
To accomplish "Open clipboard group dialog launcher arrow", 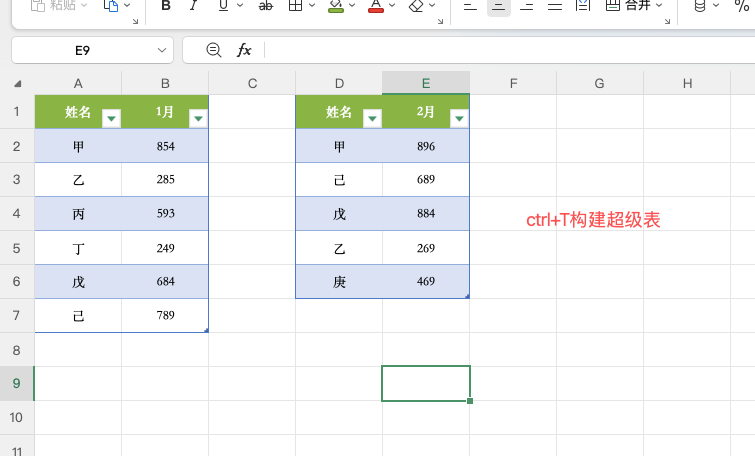I will point(135,22).
